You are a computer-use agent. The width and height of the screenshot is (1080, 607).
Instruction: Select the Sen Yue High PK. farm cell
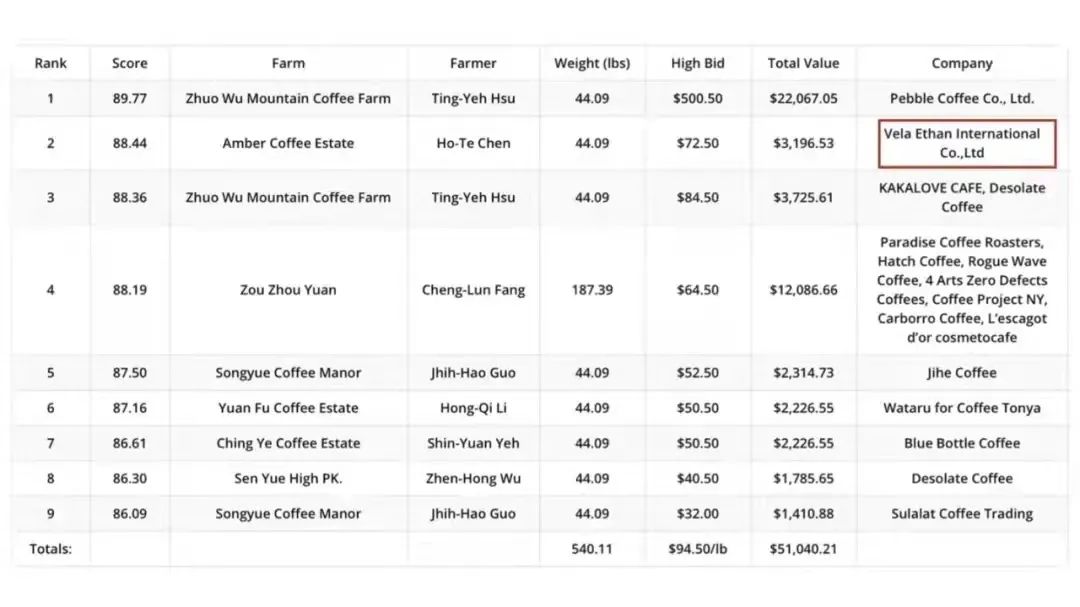[x=288, y=478]
